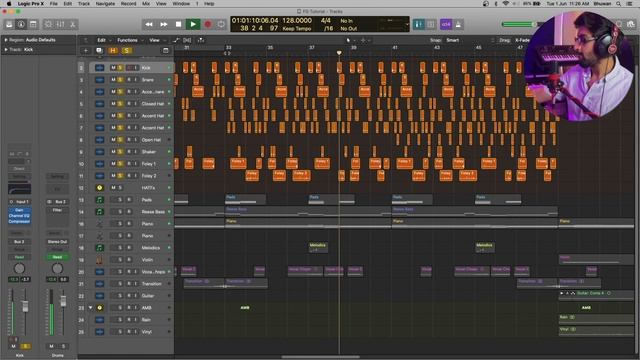The width and height of the screenshot is (640, 360).
Task: Toggle the Metronome click icon
Action: click(x=458, y=24)
